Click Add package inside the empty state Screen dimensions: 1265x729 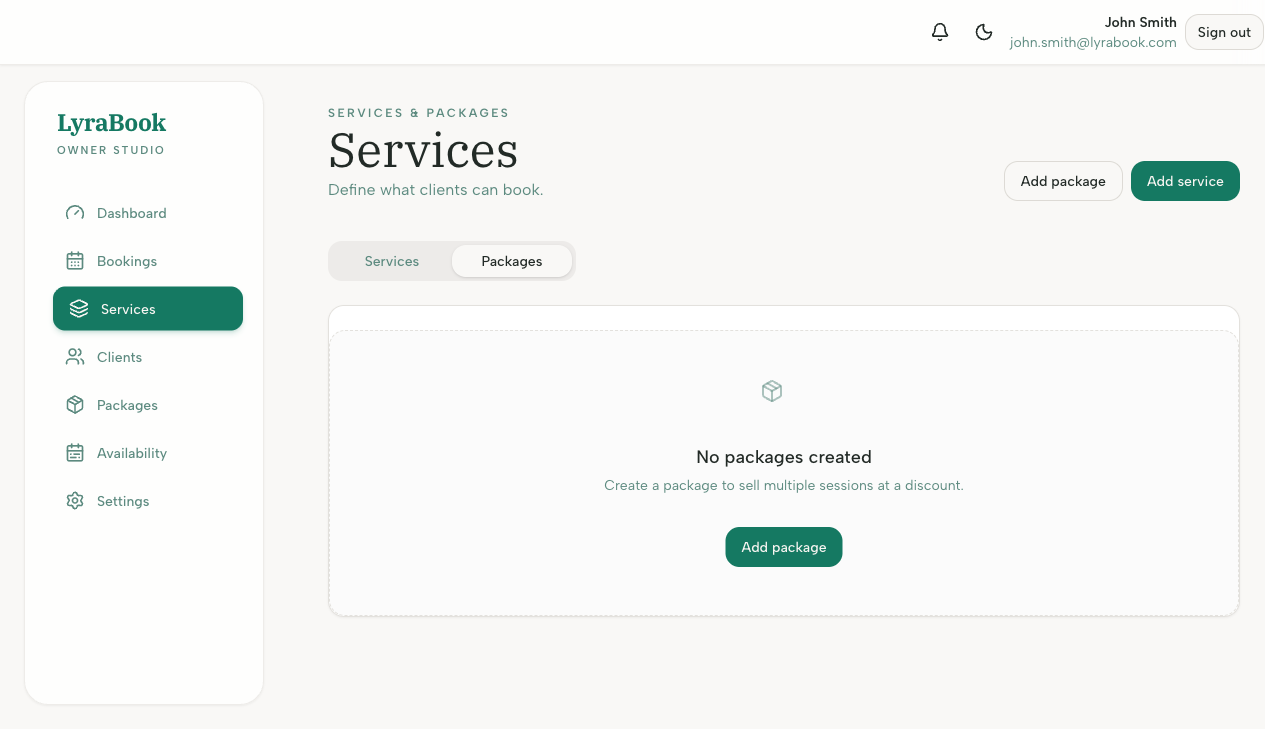783,547
